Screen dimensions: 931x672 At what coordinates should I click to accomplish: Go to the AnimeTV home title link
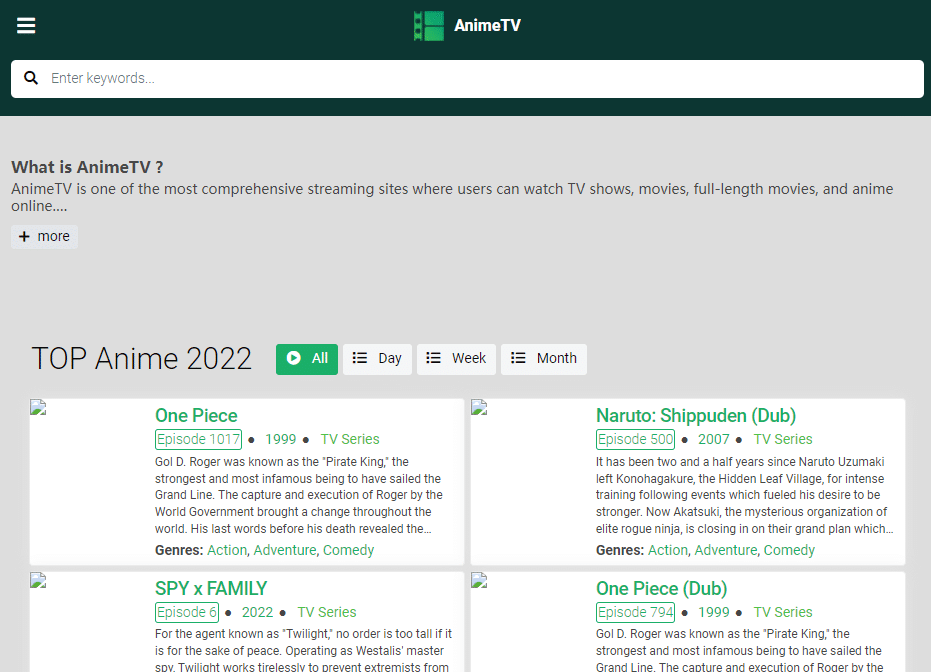(x=487, y=26)
